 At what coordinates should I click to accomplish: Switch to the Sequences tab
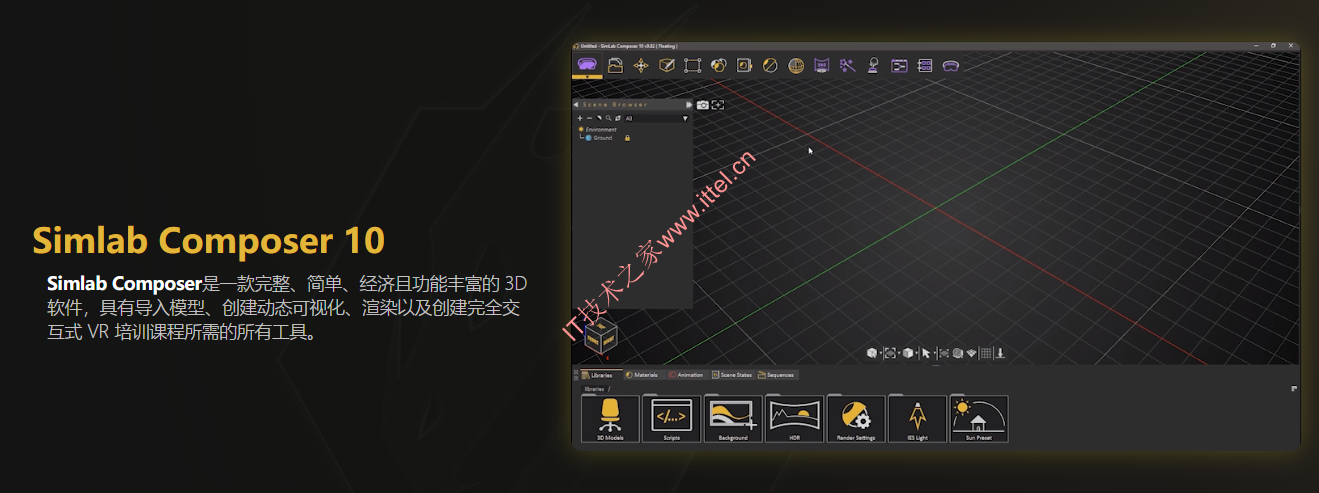pos(777,375)
